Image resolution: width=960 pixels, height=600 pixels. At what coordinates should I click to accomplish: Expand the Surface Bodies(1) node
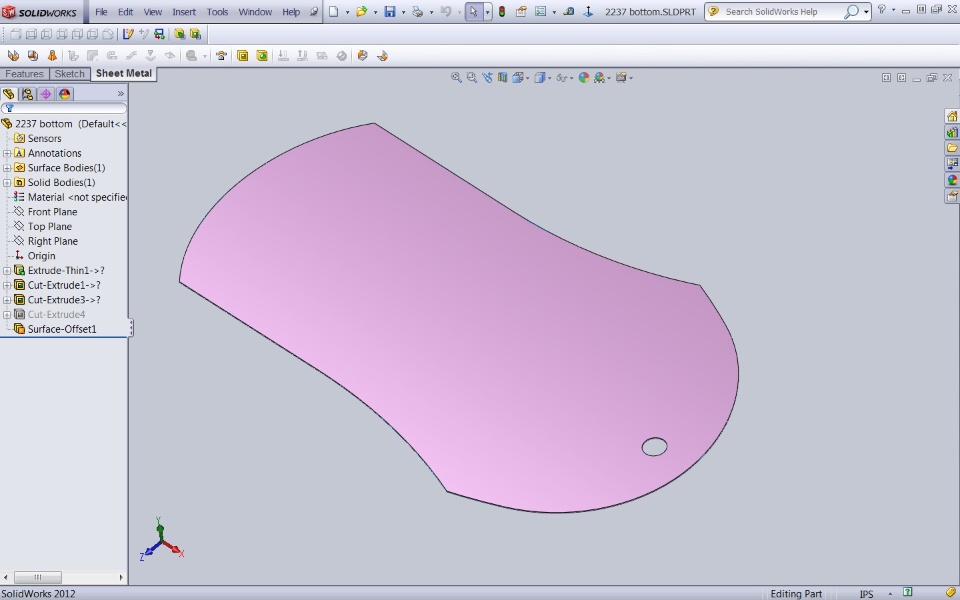tap(7, 168)
